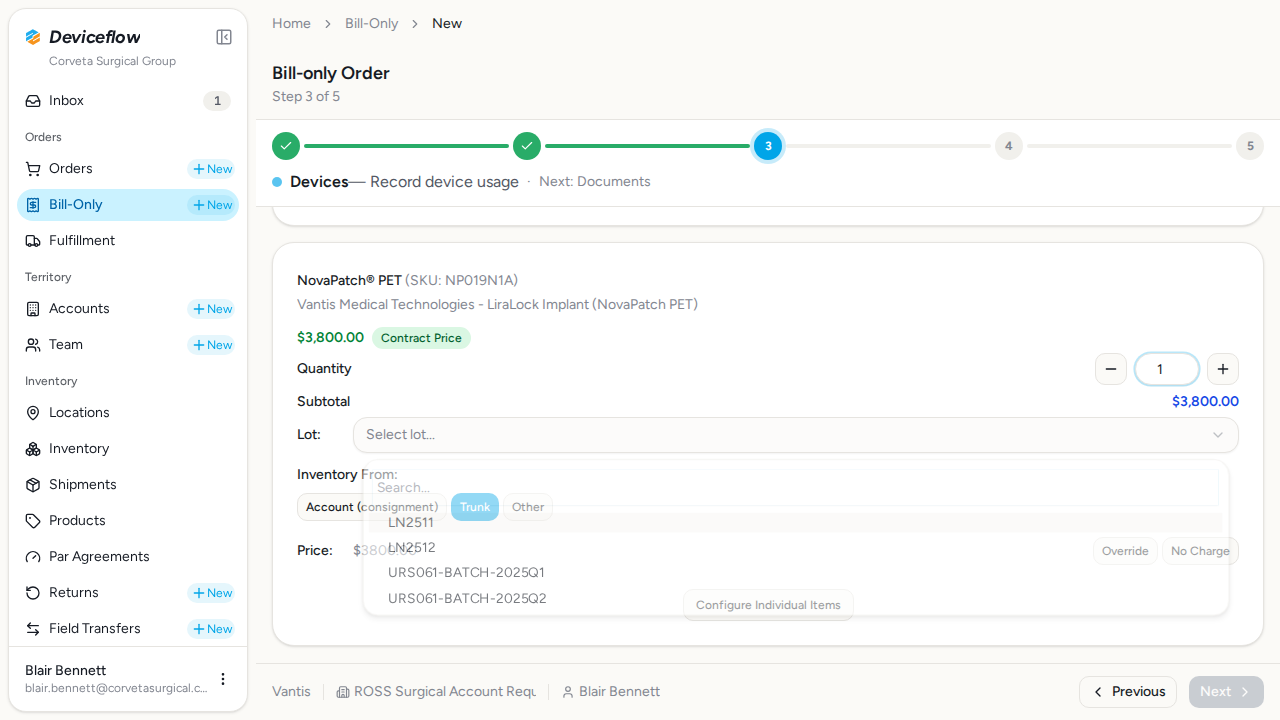This screenshot has width=1280, height=720.
Task: Click the Next step button
Action: coord(1226,692)
